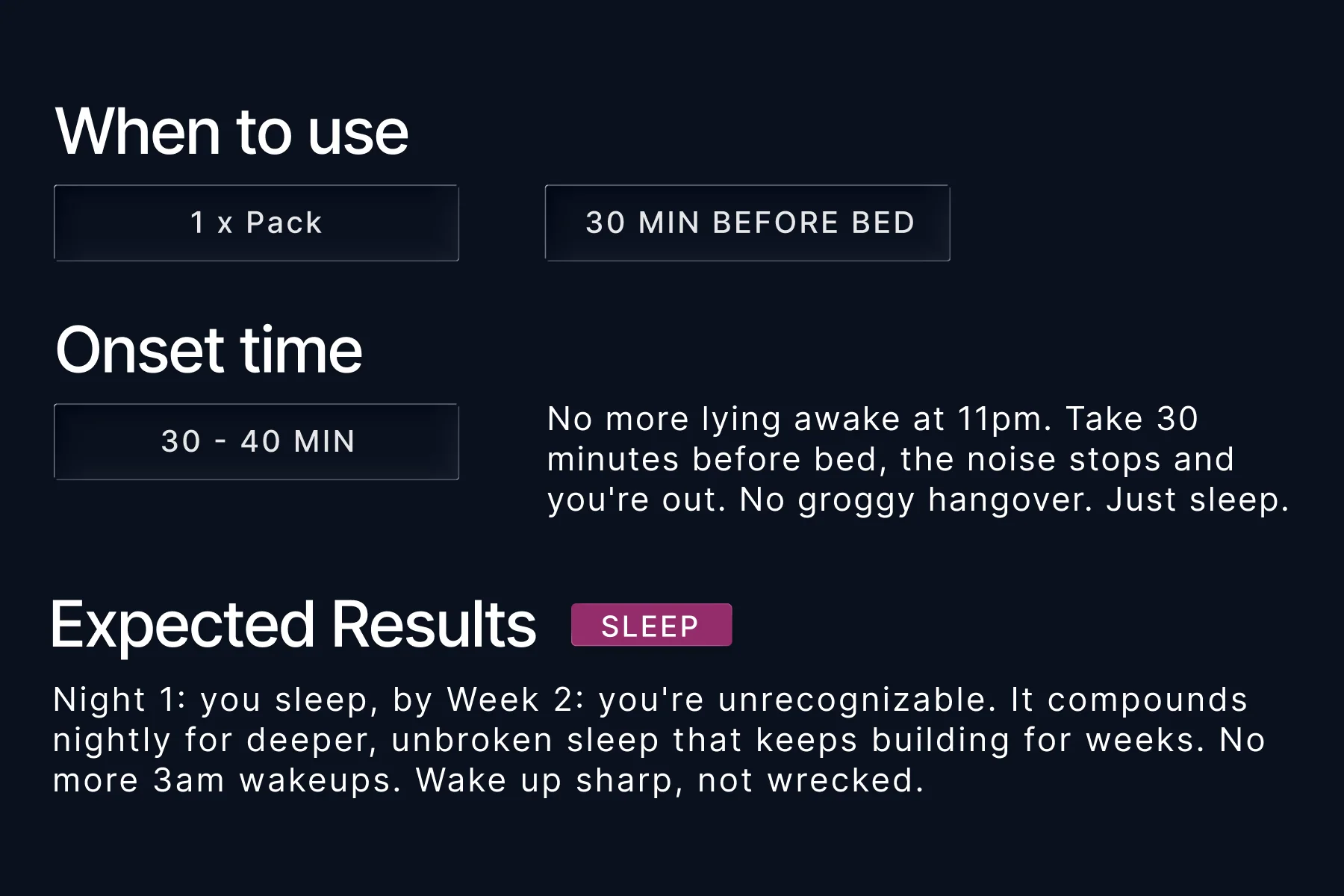
Task: Click the Just sleep phrase
Action: [1198, 500]
